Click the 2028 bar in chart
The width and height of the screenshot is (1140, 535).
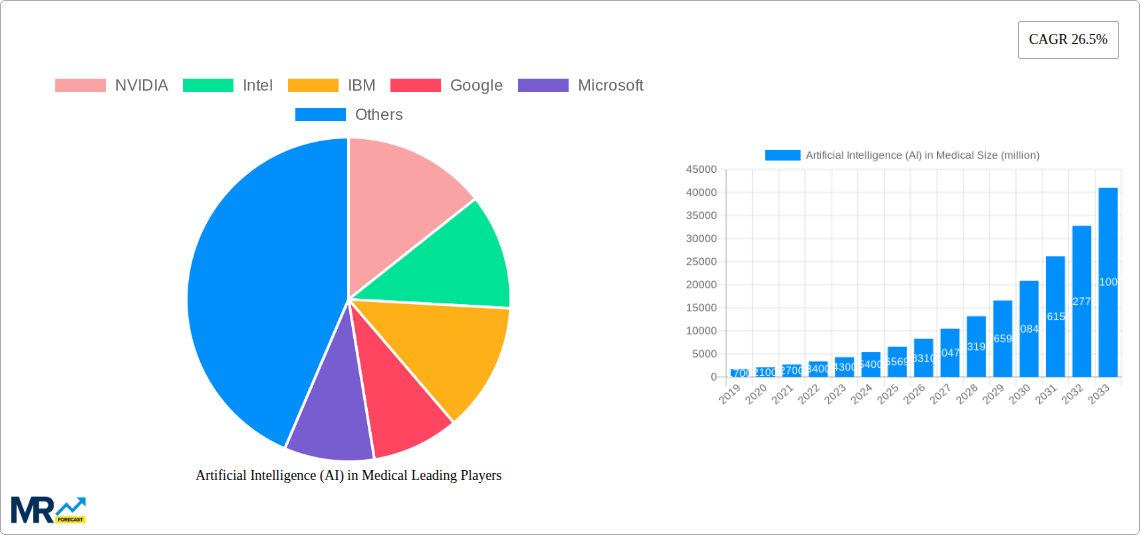click(976, 346)
